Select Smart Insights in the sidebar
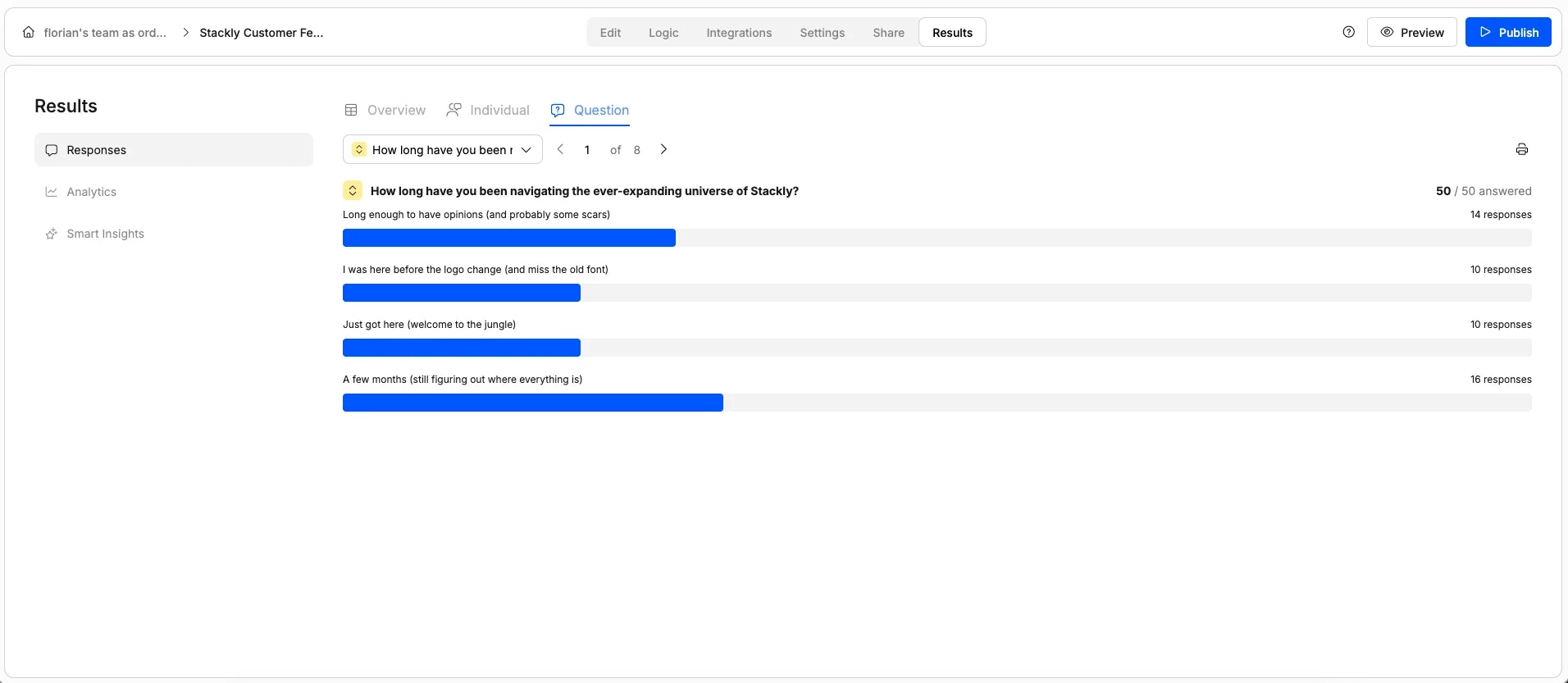This screenshot has width=1568, height=683. click(106, 234)
